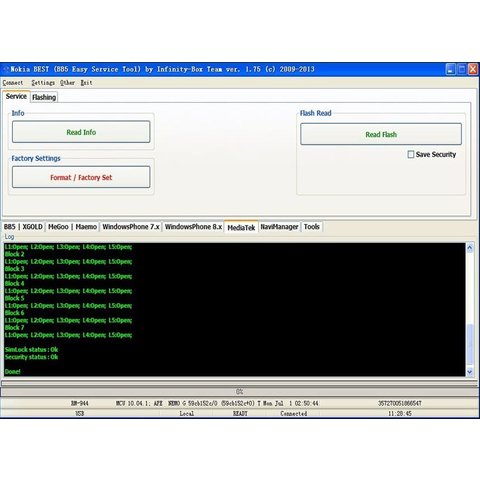This screenshot has height=480, width=480.
Task: Enable the Save Security checkbox
Action: tap(411, 154)
